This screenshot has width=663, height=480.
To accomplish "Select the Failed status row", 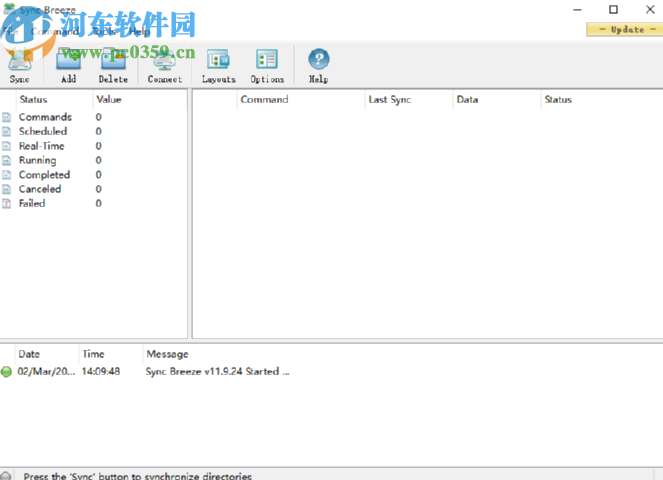I will coord(93,203).
